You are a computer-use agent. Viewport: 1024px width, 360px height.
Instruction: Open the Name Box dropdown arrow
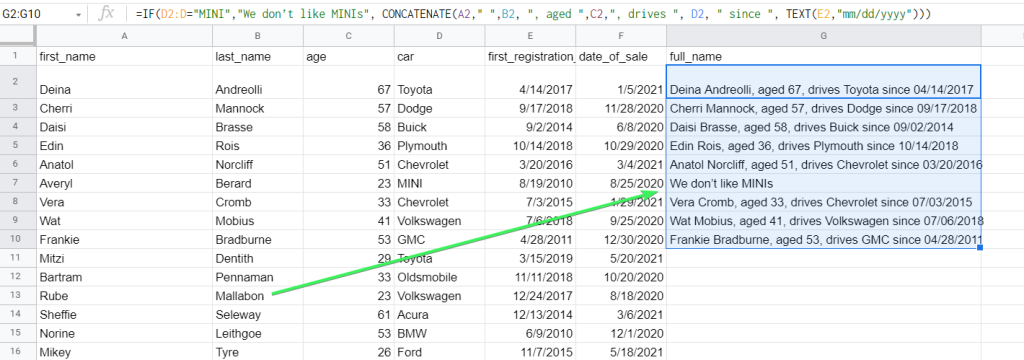click(x=78, y=14)
